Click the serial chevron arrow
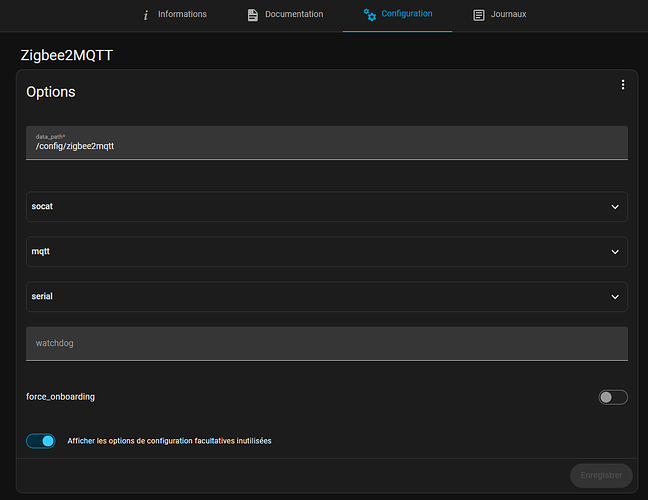648x500 pixels. coord(615,297)
